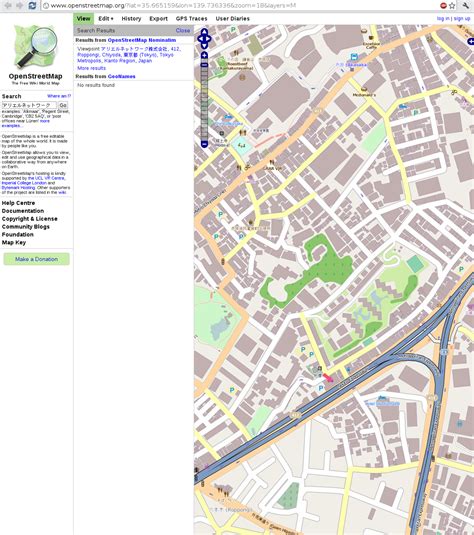This screenshot has width=474, height=535.
Task: Click the browser forward arrow
Action: pyautogui.click(x=20, y=5)
